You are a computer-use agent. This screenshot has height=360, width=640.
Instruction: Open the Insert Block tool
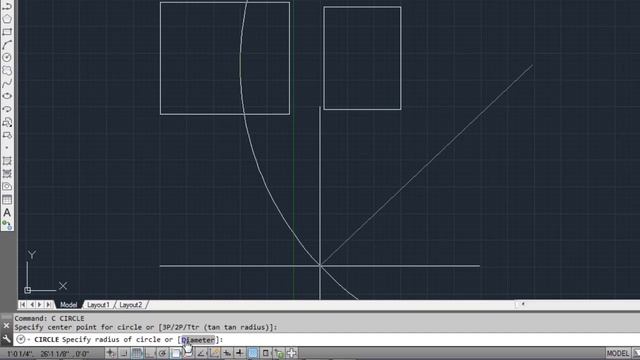click(x=7, y=122)
